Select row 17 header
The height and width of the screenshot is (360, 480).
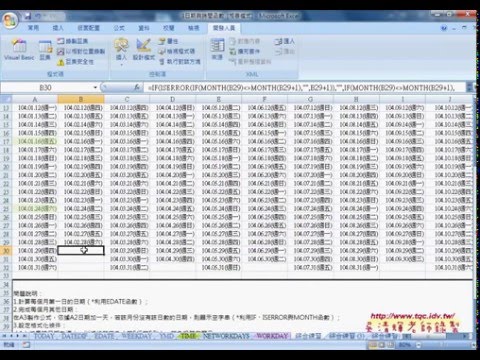[6, 141]
